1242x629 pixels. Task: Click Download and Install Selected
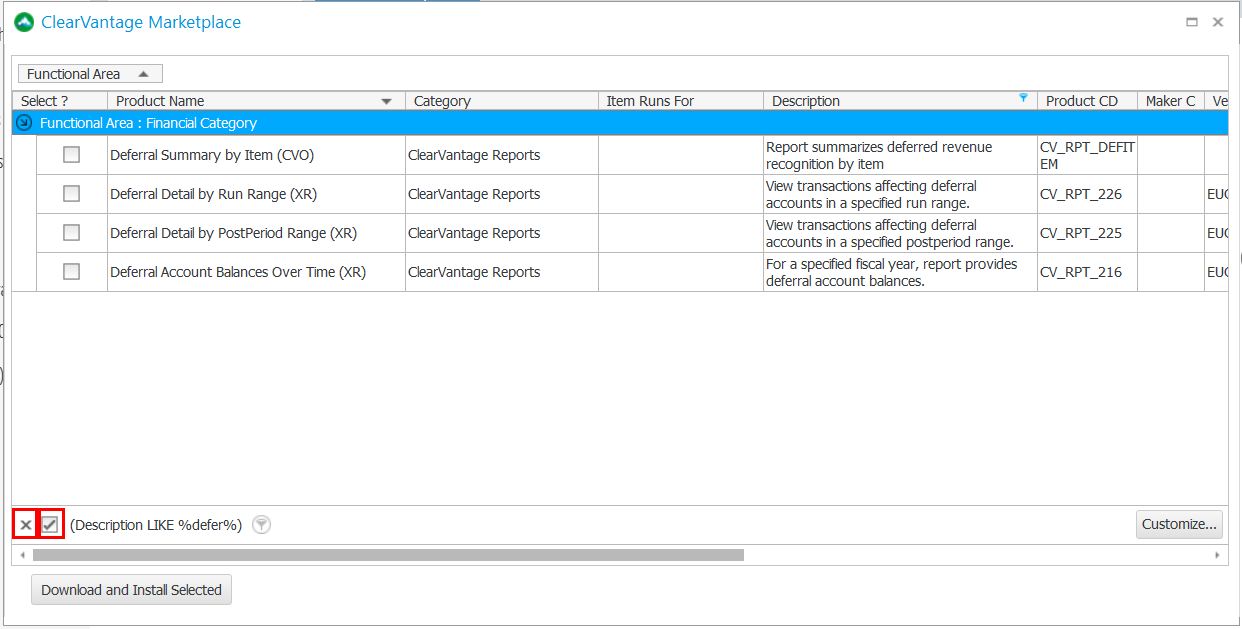pos(131,590)
